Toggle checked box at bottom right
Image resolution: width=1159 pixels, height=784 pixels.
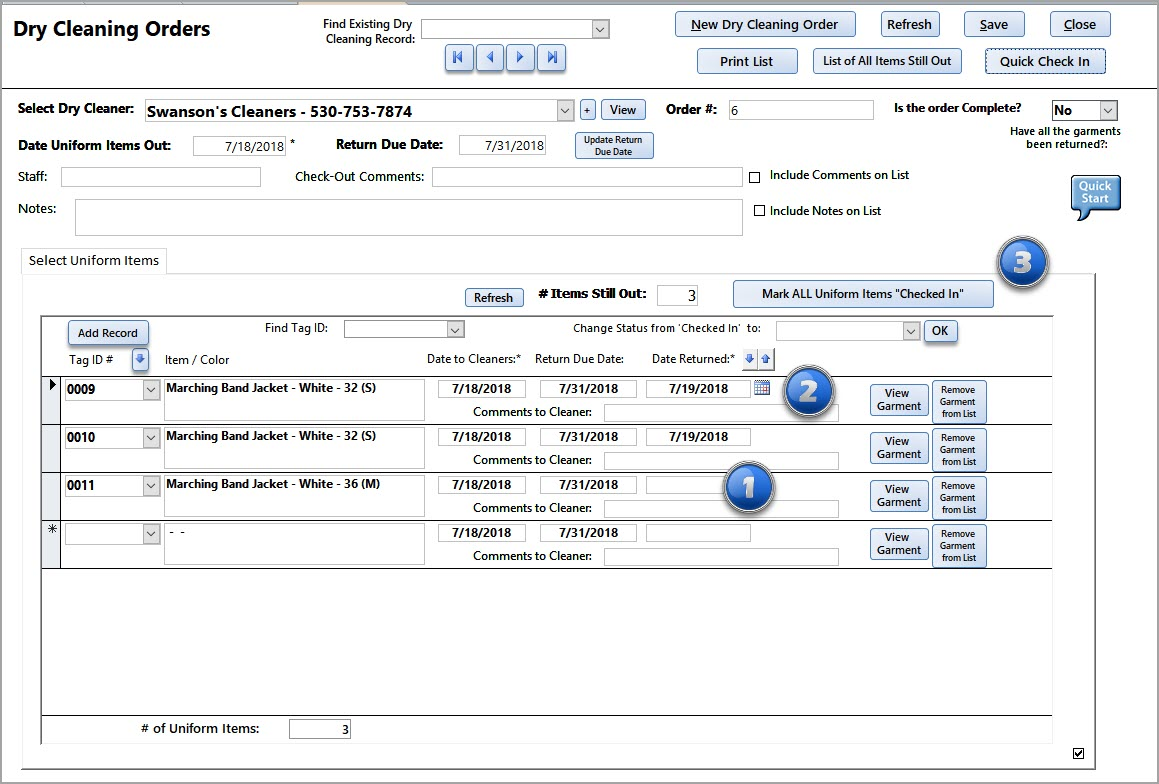[1078, 754]
